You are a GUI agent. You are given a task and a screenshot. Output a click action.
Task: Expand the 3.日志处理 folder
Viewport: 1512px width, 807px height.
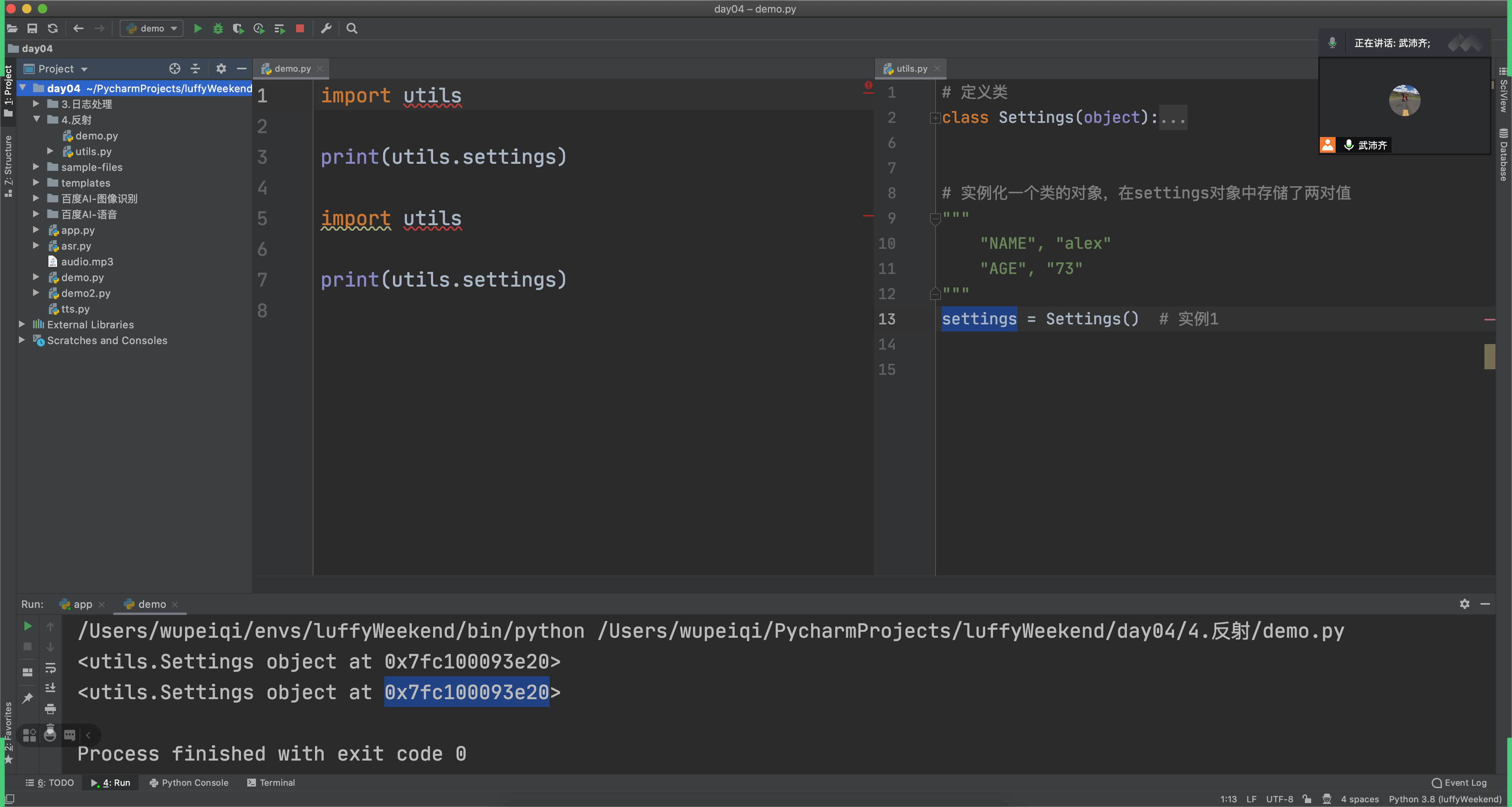point(36,104)
